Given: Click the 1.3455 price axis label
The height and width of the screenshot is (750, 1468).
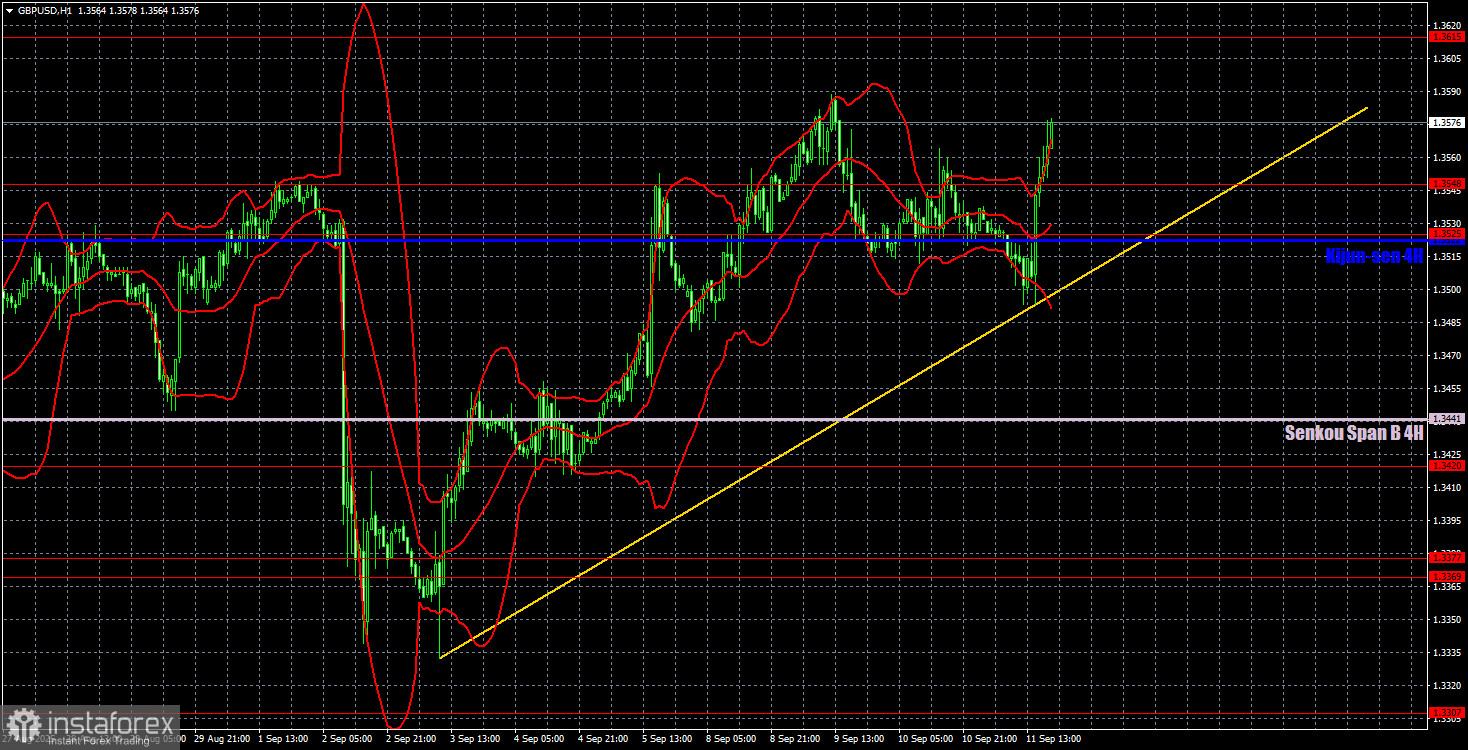Looking at the screenshot, I should tap(1447, 389).
